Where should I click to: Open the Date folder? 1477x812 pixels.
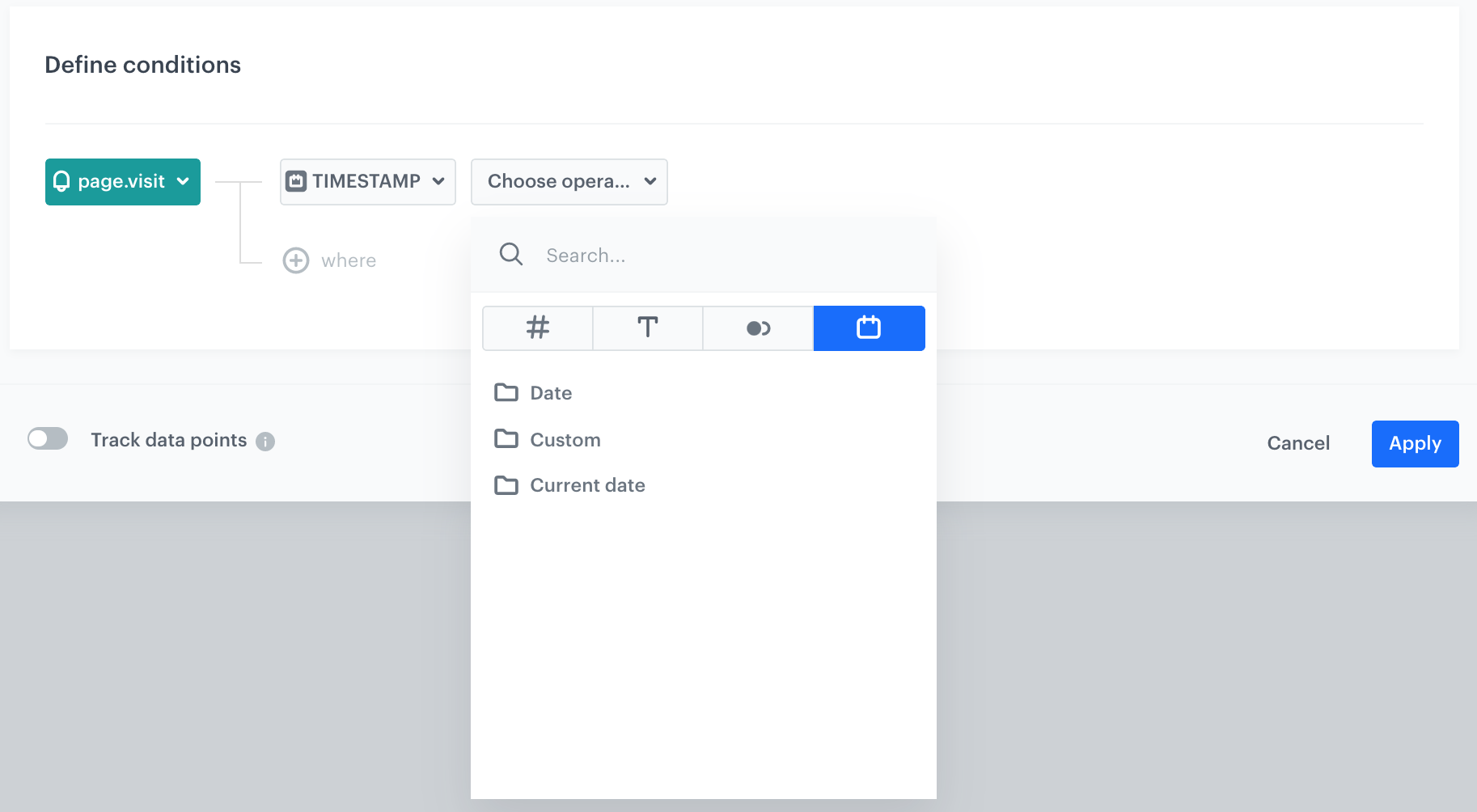[550, 393]
